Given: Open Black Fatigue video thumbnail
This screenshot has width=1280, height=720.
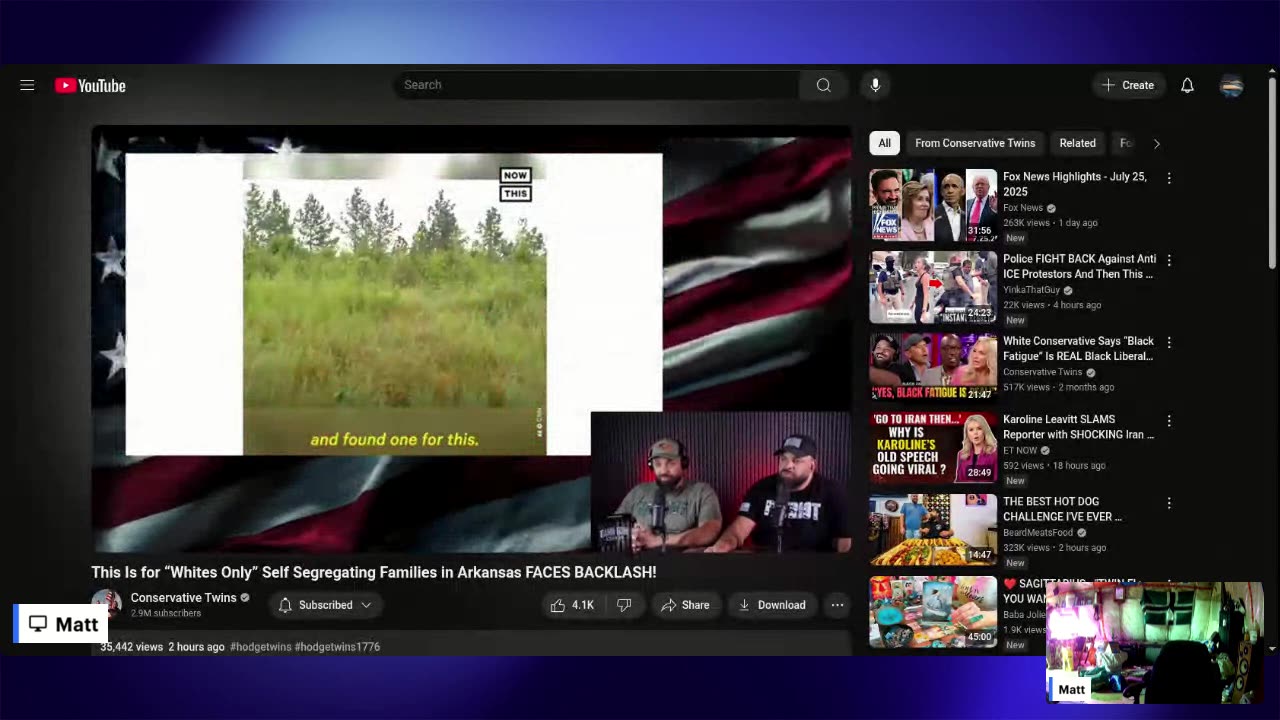Looking at the screenshot, I should 933,368.
